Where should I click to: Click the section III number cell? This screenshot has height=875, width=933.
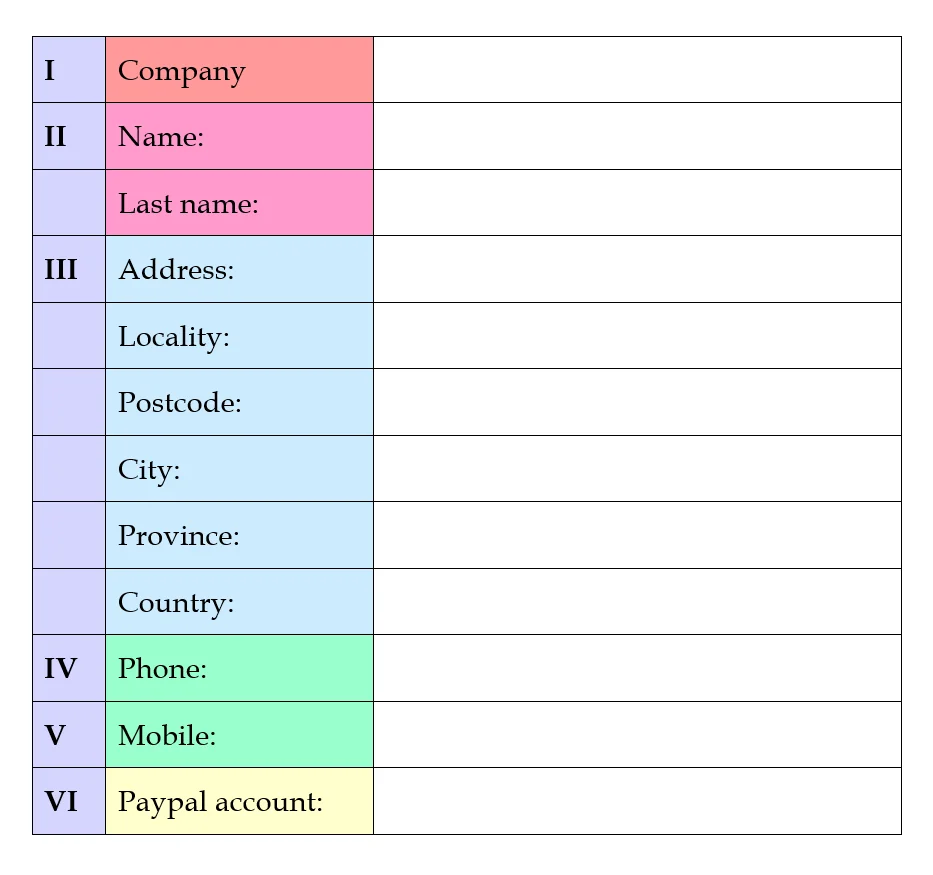68,269
